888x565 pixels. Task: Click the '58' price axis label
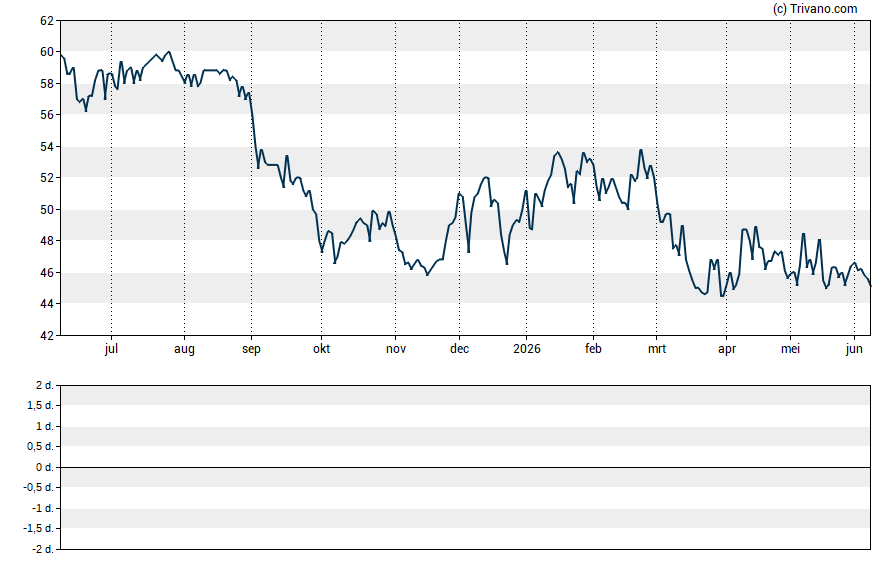coord(47,84)
